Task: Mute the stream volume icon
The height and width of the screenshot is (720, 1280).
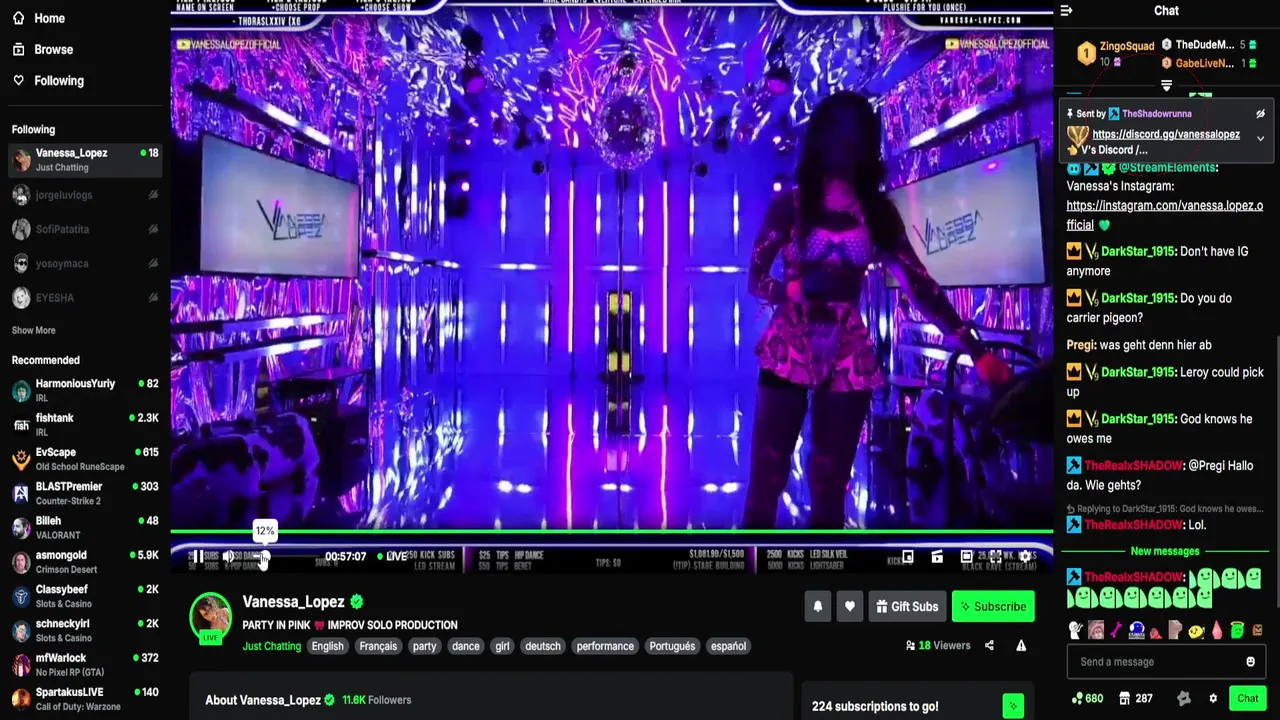Action: 228,557
